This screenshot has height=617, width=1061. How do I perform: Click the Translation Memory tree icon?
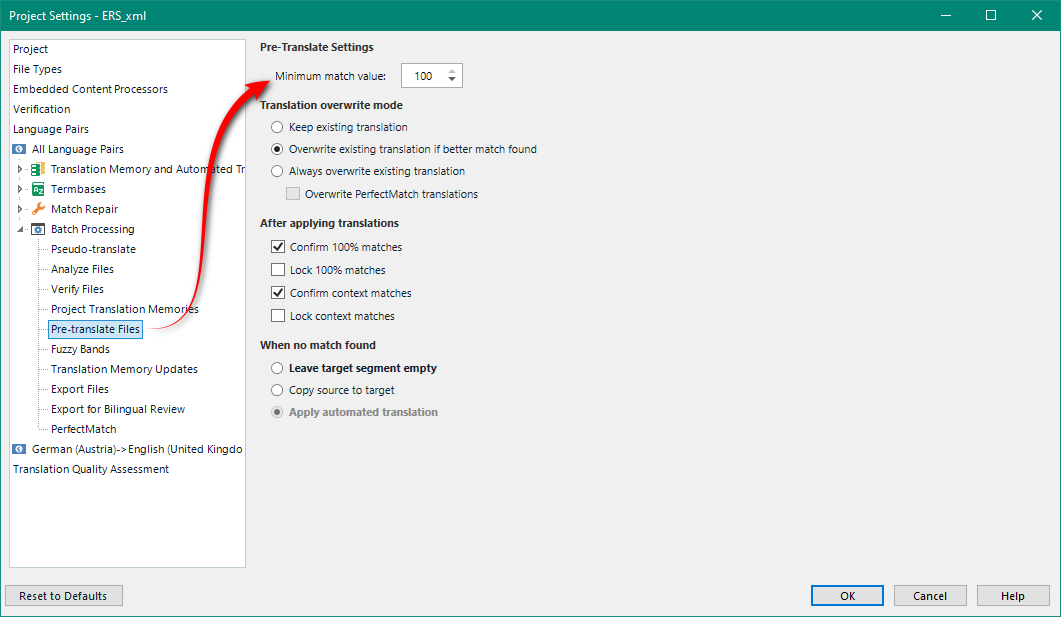(x=38, y=169)
